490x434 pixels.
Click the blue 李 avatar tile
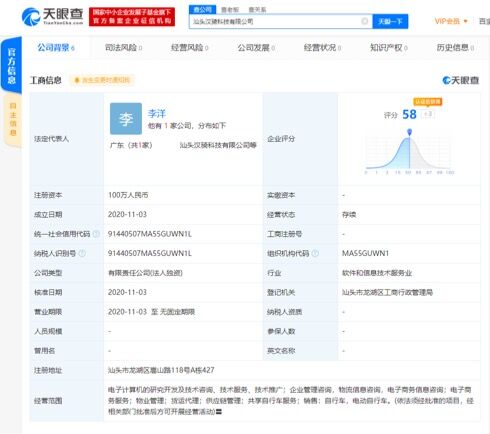tap(126, 119)
